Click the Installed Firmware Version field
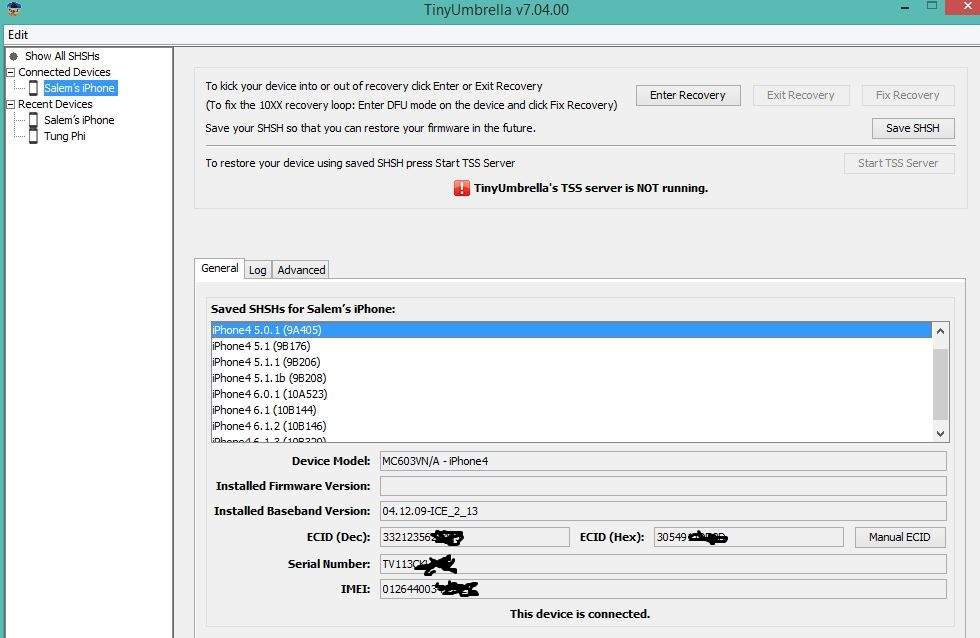The image size is (980, 638). coord(662,486)
